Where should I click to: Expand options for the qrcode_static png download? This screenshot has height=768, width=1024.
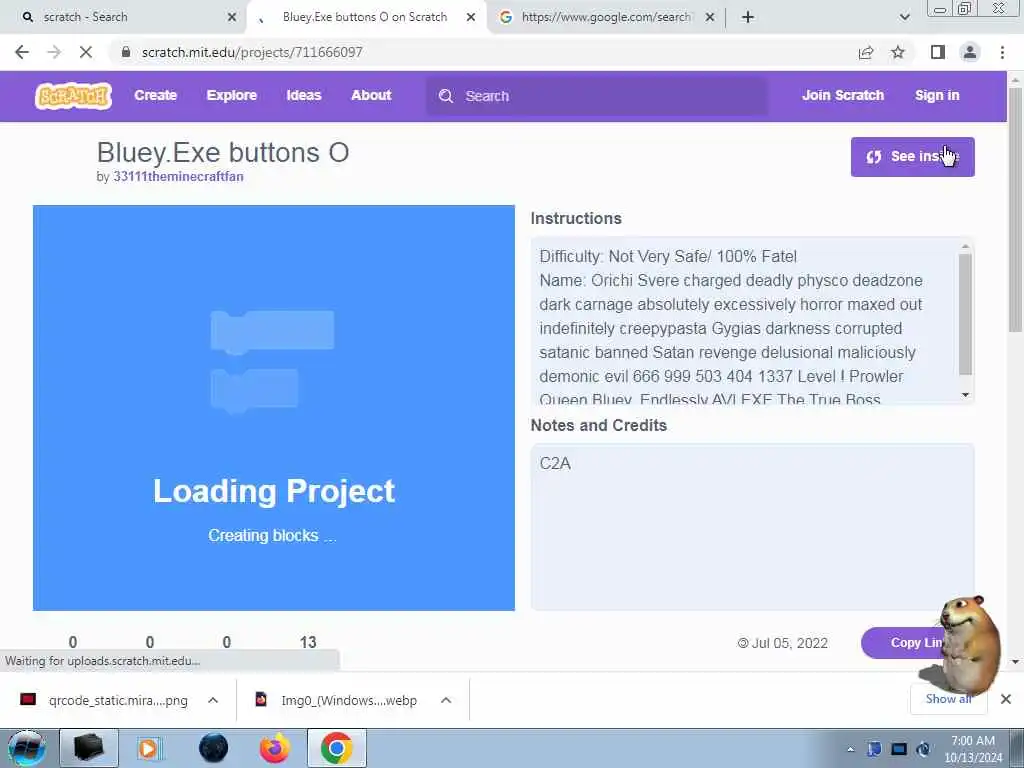pos(213,700)
